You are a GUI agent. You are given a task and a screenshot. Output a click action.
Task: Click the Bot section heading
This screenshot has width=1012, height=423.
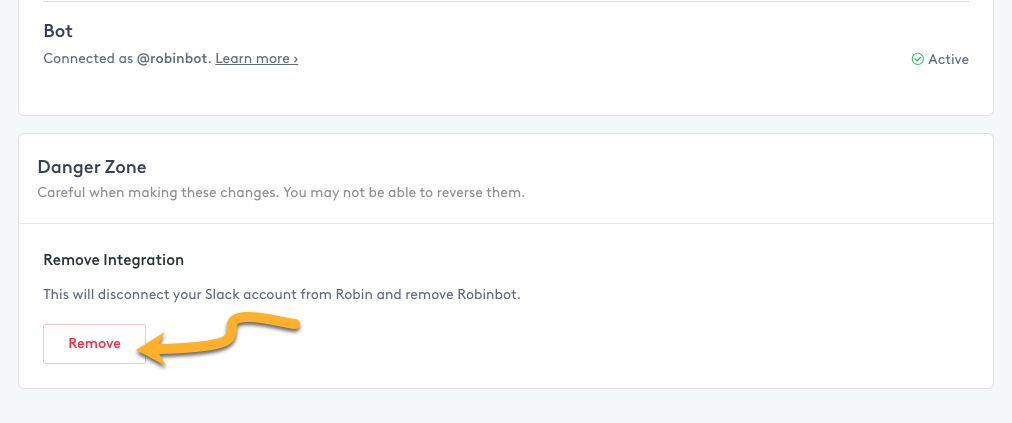[x=58, y=30]
